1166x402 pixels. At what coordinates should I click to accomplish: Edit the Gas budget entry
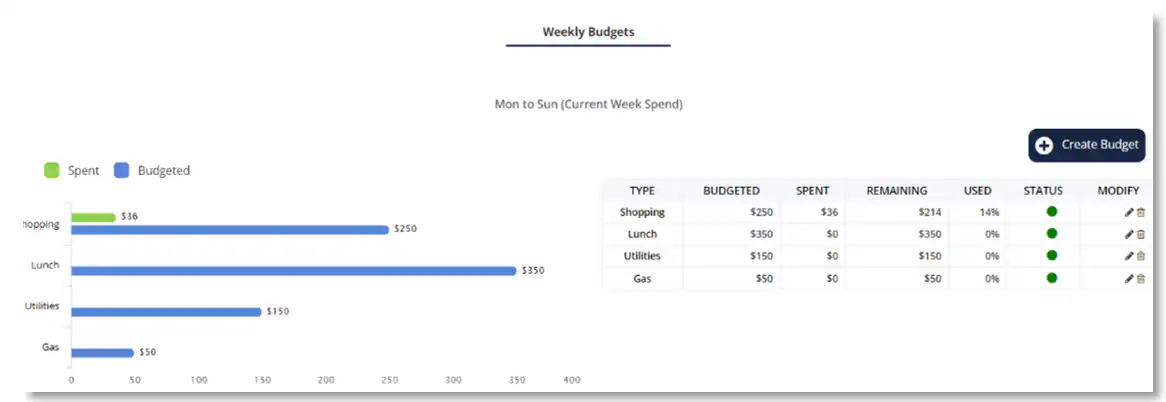pos(1129,279)
